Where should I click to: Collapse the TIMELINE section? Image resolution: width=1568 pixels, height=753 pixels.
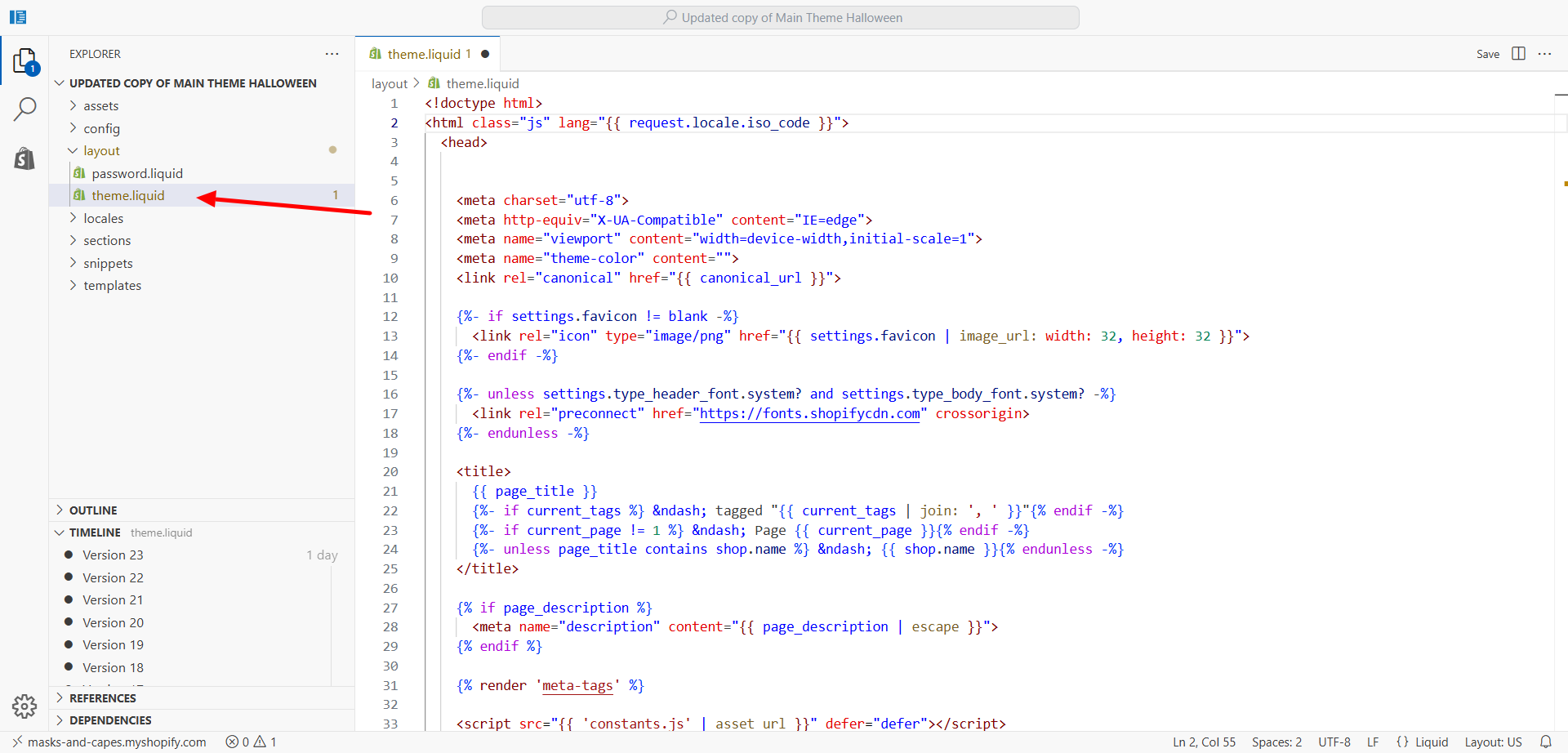pos(95,532)
